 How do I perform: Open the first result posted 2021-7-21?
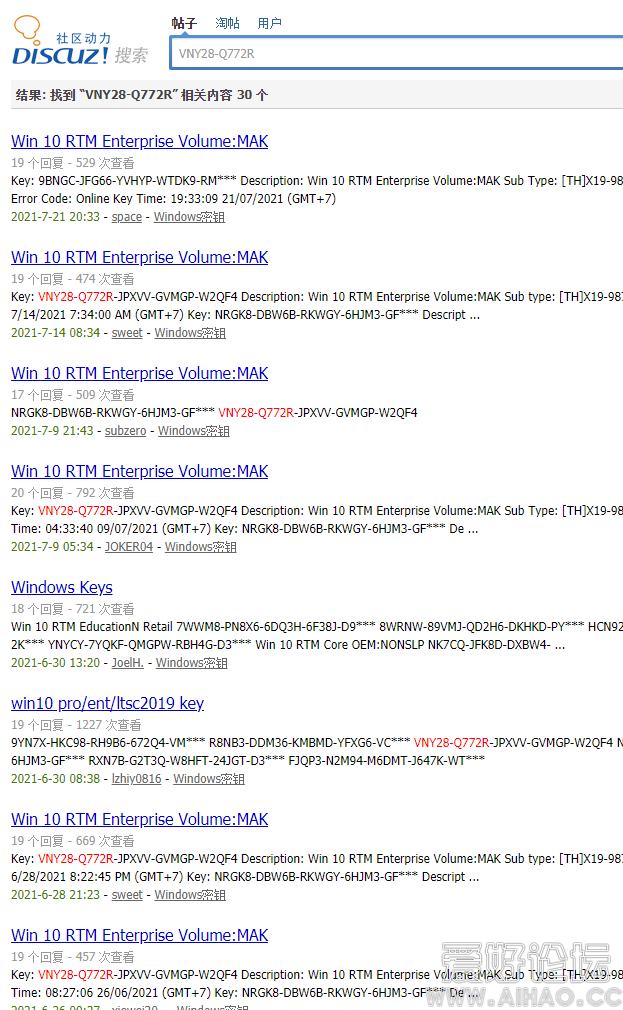click(x=139, y=141)
